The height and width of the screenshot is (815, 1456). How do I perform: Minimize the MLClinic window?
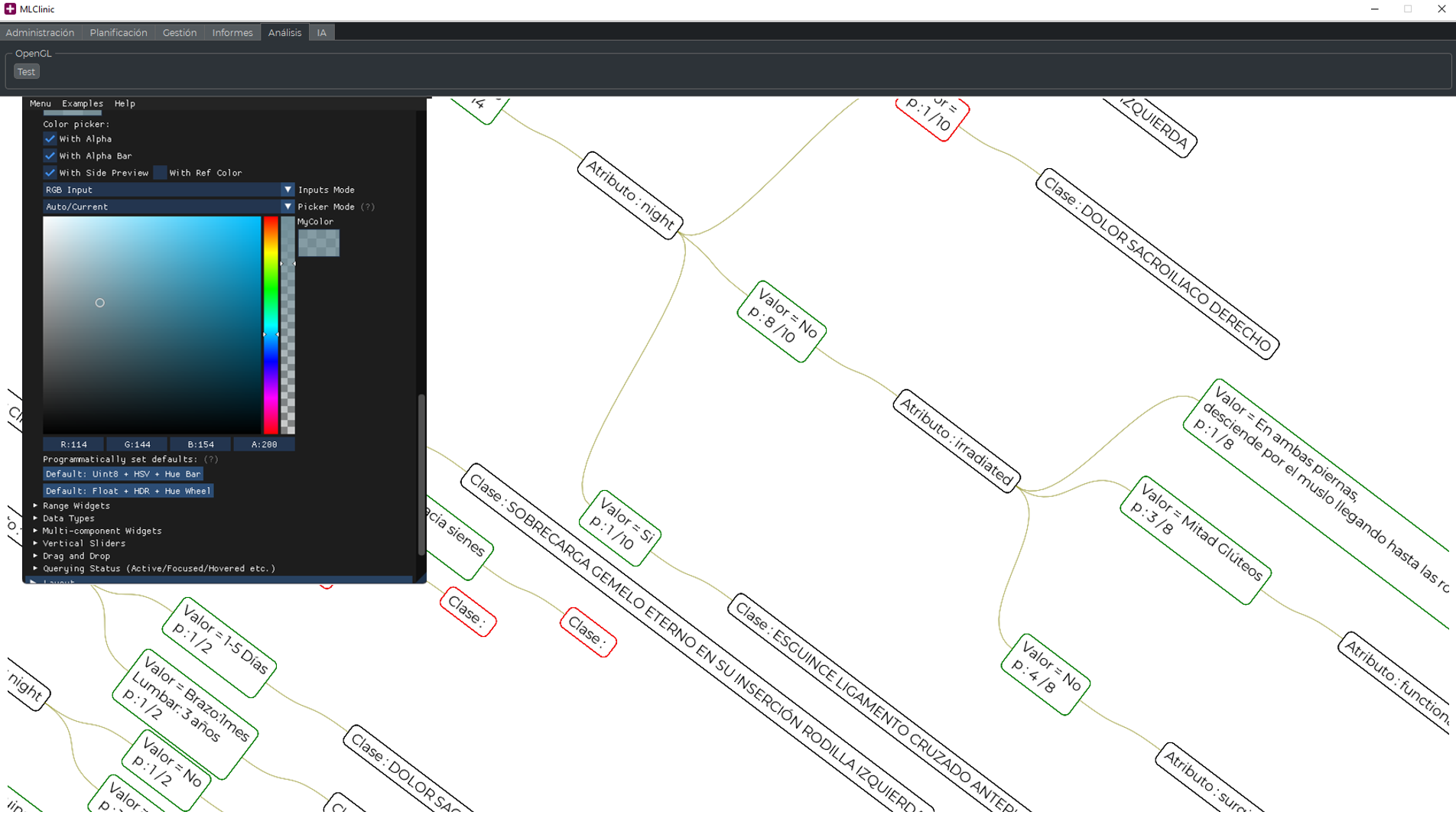[1374, 9]
